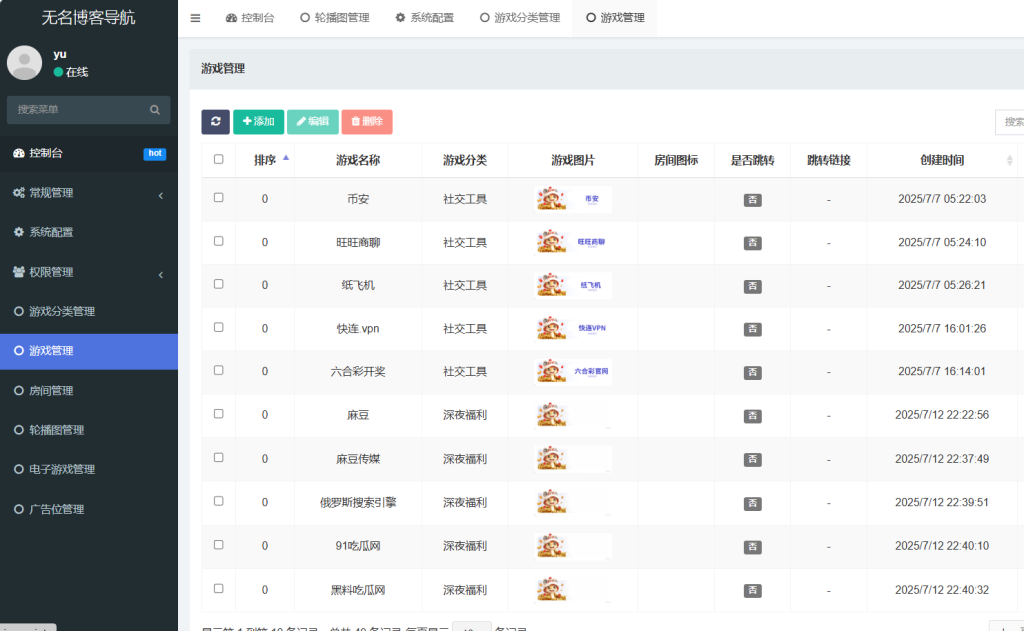The width and height of the screenshot is (1024, 631).
Task: Check the row checkbox for 麻豆
Action: tap(218, 415)
